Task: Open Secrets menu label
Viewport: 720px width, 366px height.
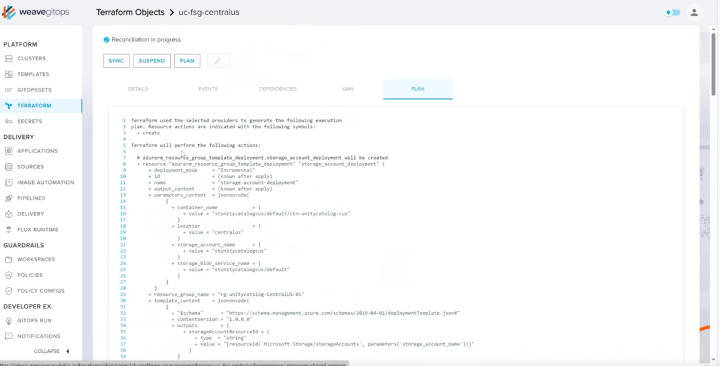Action: tap(29, 121)
